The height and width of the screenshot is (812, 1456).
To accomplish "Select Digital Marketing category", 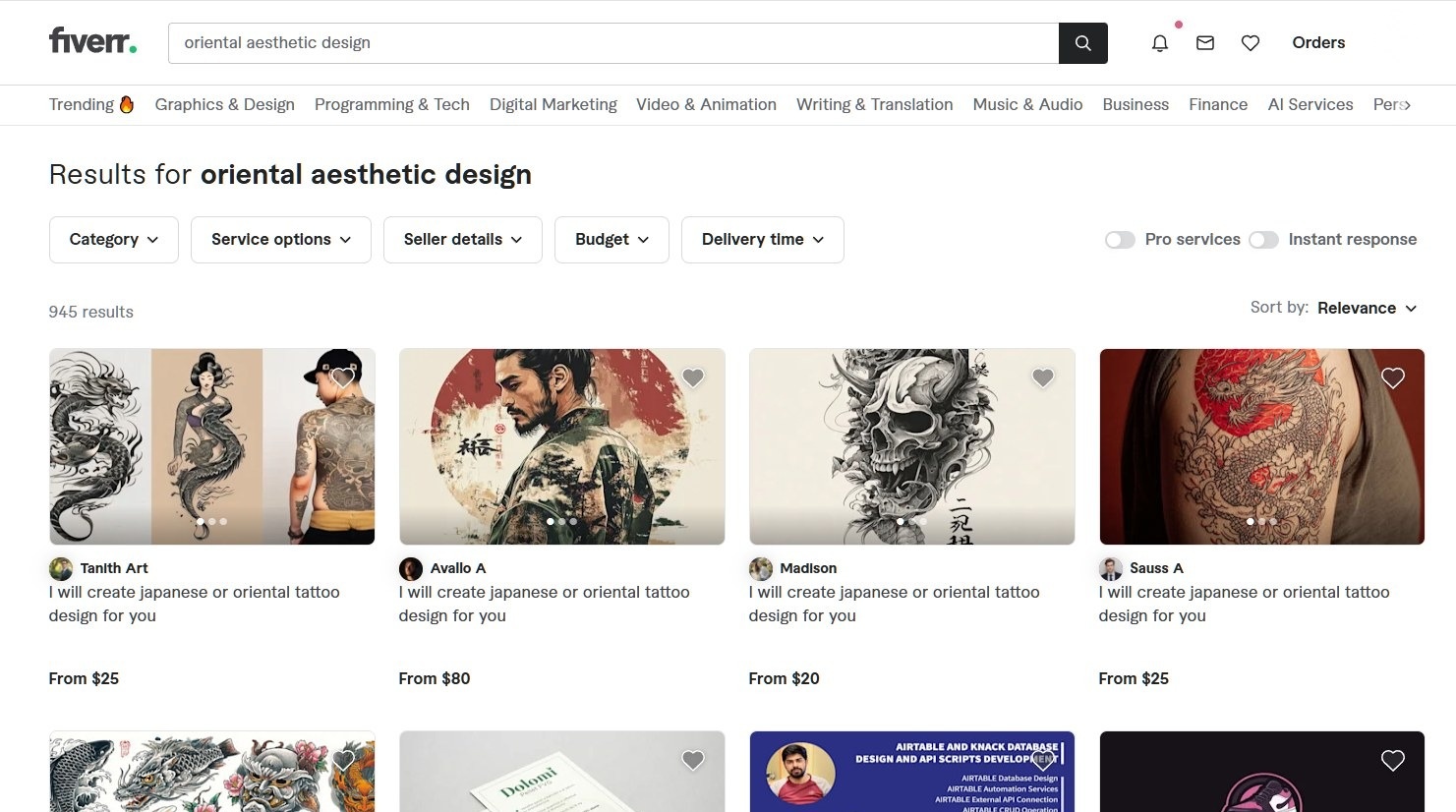I will (x=553, y=104).
